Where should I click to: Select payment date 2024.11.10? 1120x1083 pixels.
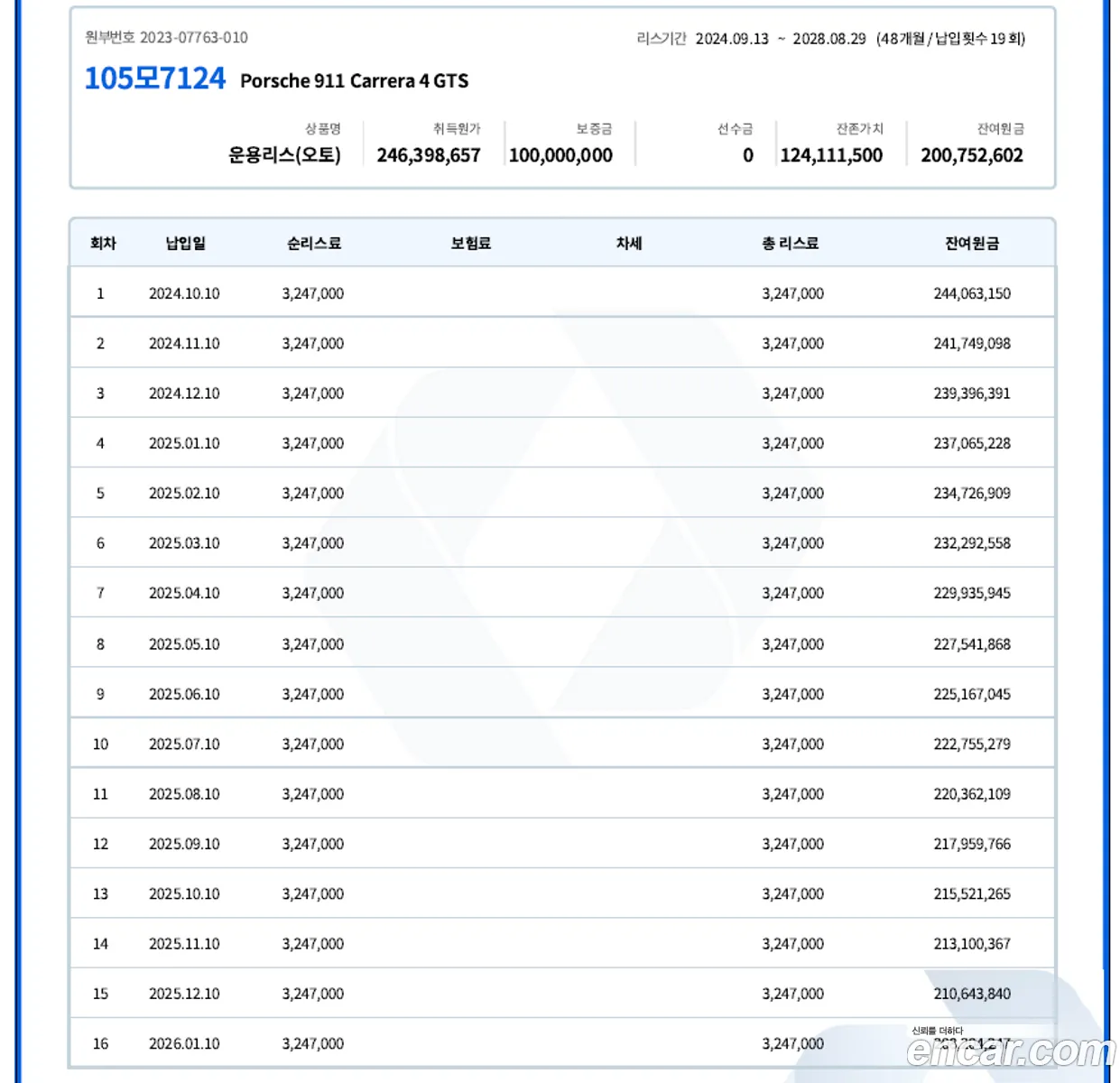184,344
